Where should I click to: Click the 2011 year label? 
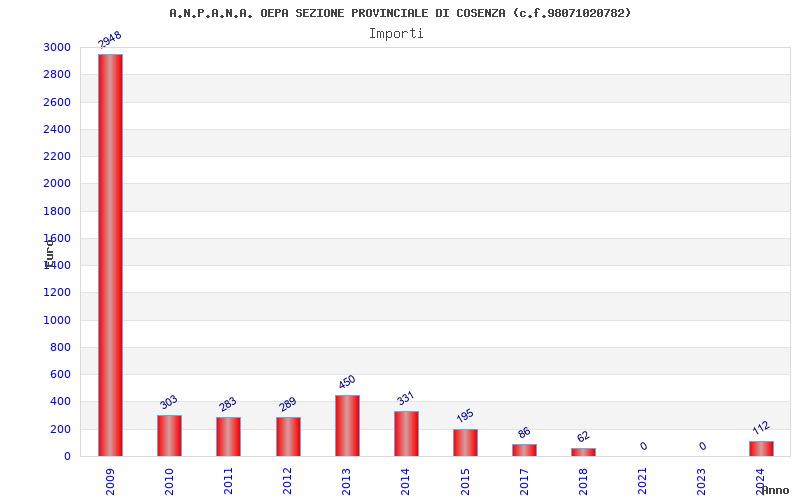point(228,481)
